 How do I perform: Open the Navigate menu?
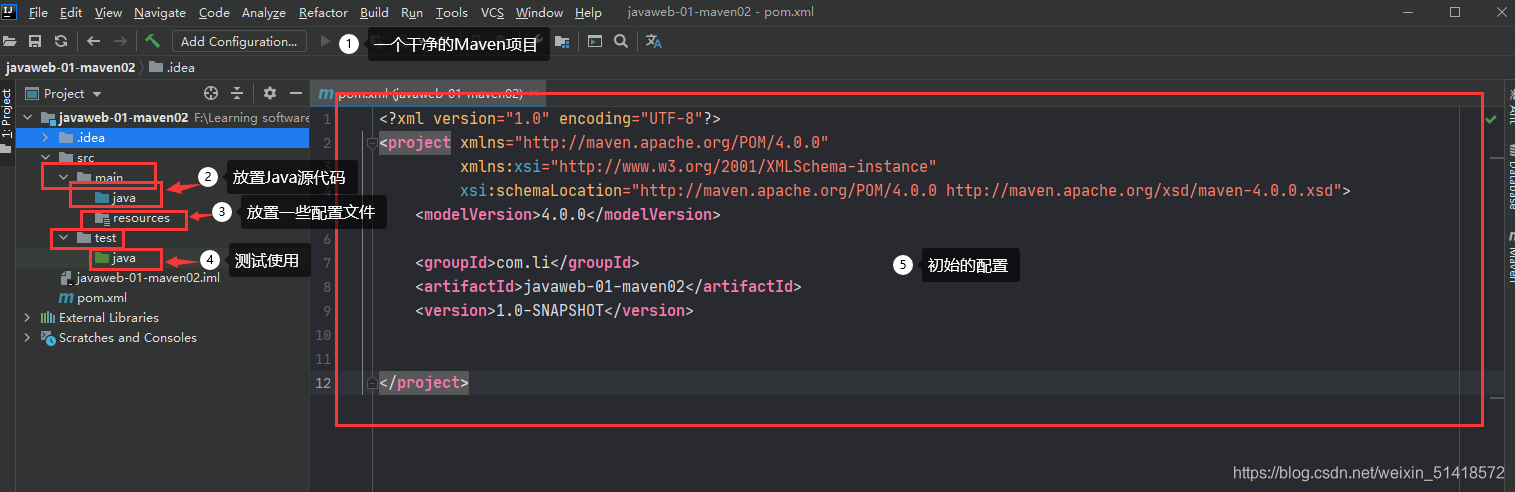(x=160, y=13)
